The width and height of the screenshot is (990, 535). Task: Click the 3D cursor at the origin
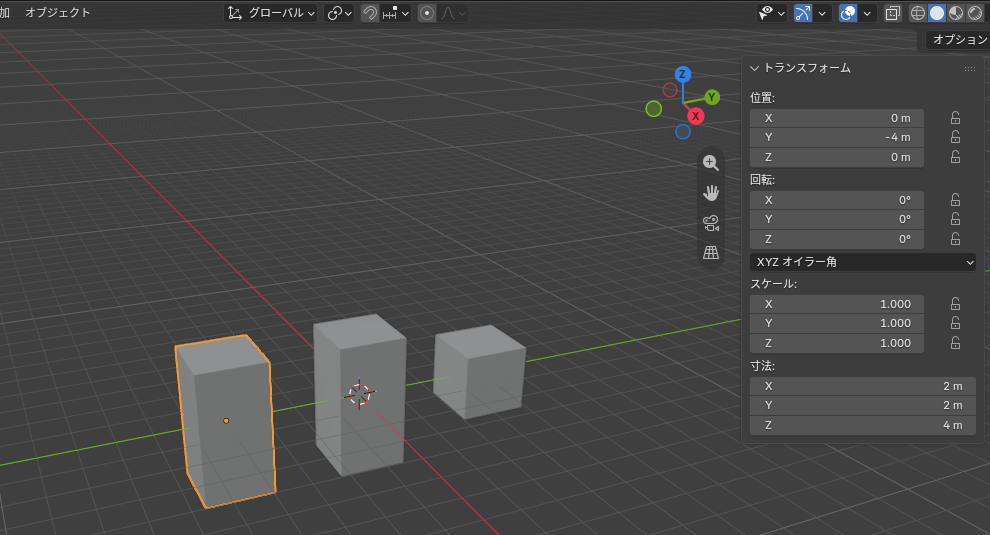[360, 394]
